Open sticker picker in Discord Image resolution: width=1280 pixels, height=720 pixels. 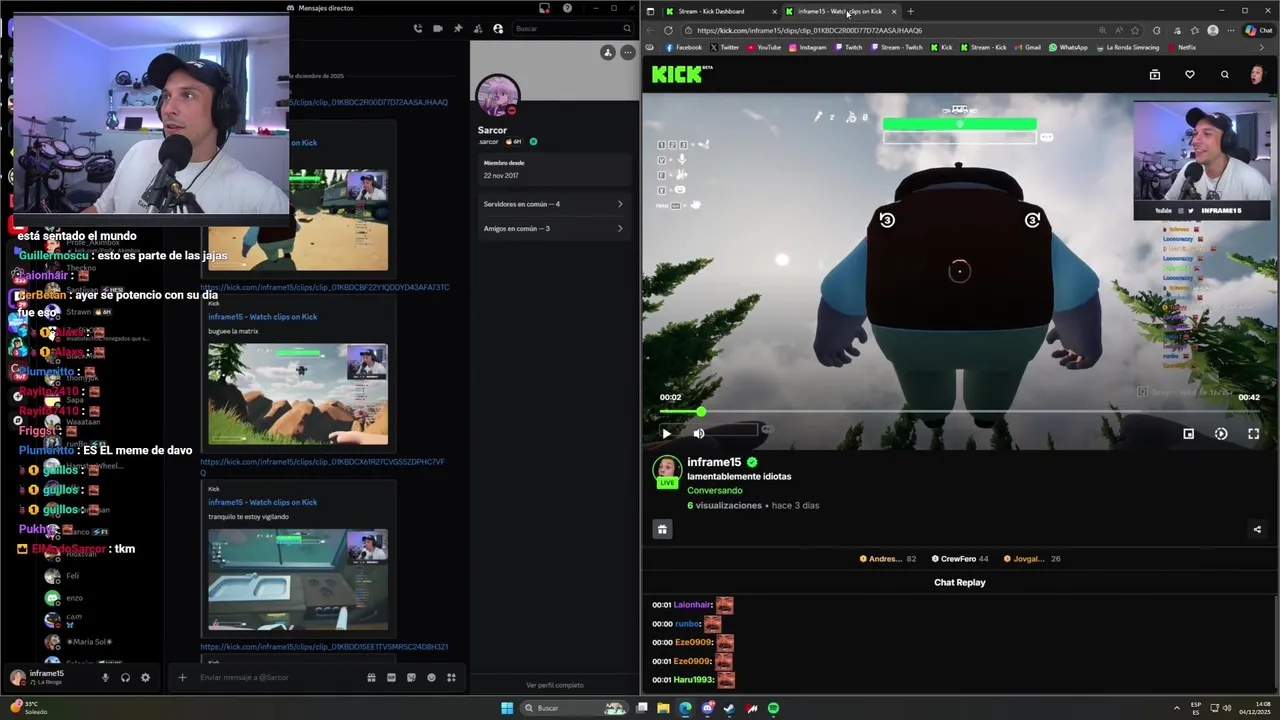click(x=411, y=677)
